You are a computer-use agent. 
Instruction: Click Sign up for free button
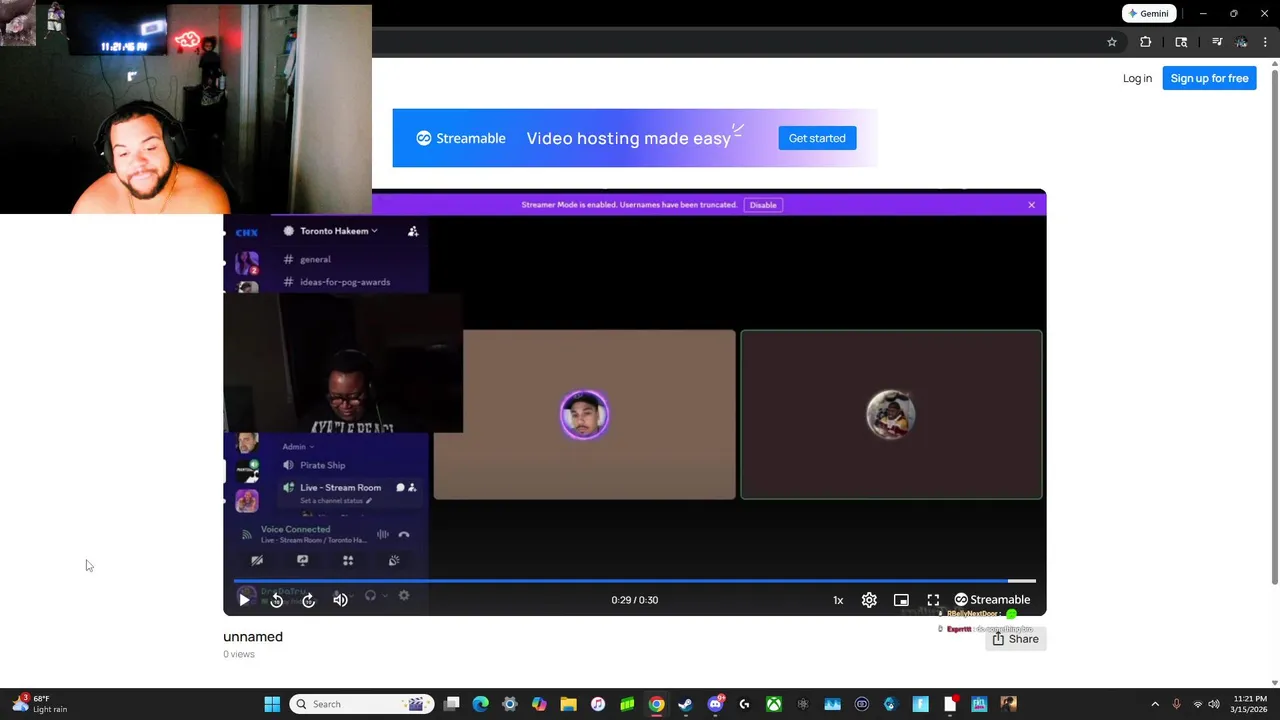tap(1209, 78)
